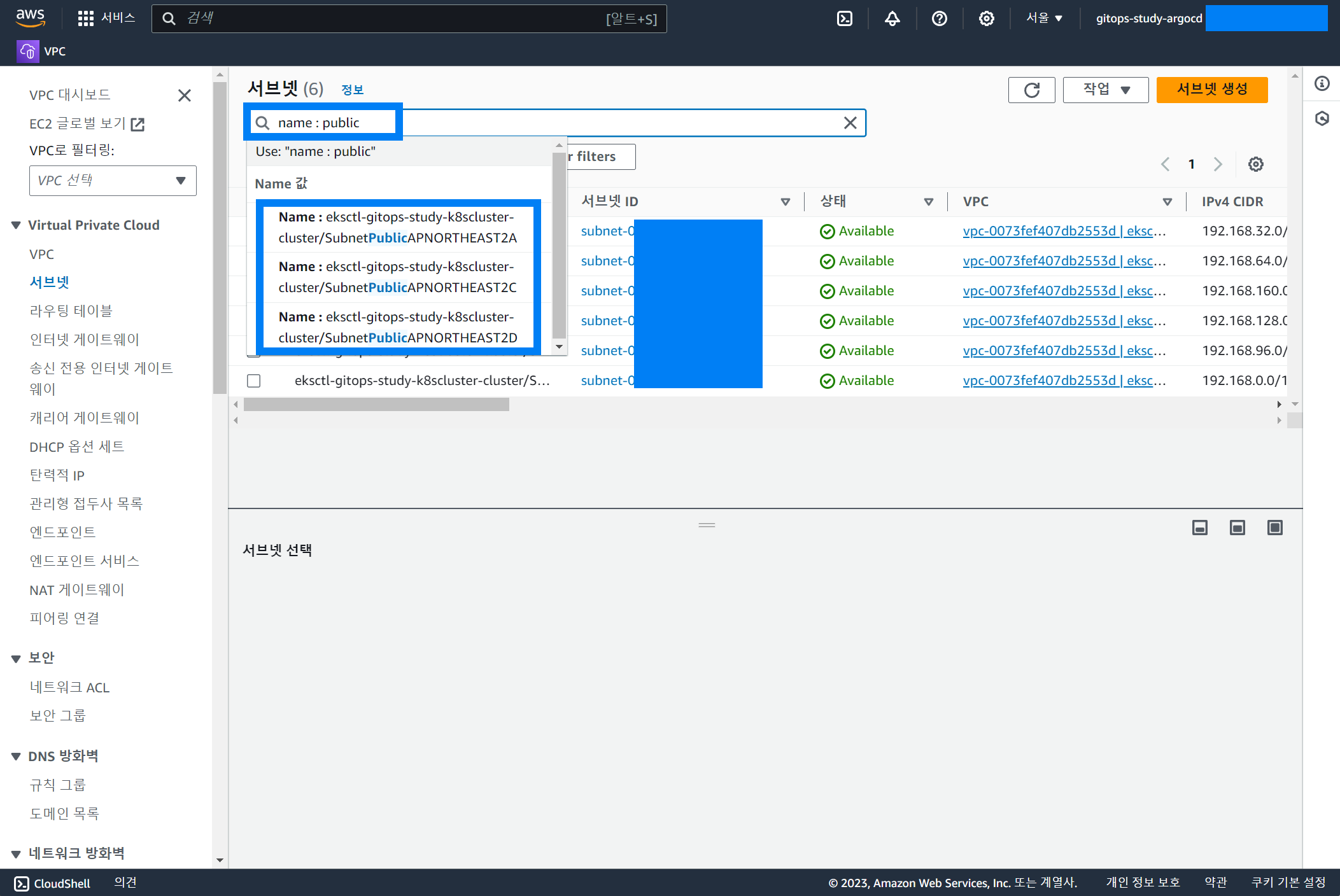Open the VPC 선택 filter dropdown
Image resolution: width=1340 pixels, height=896 pixels.
tap(113, 181)
